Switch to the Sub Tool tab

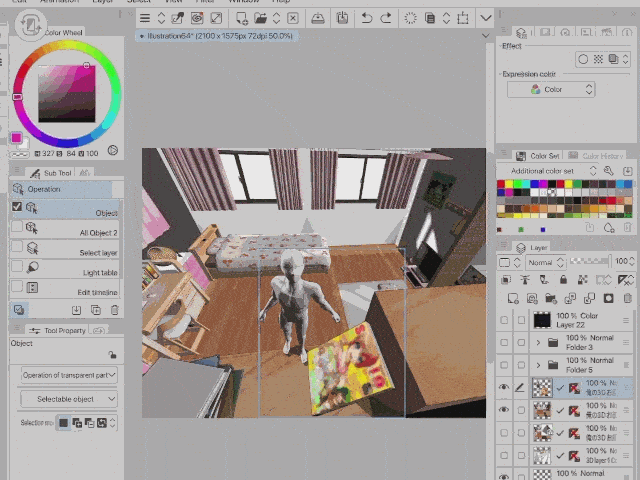coord(51,173)
